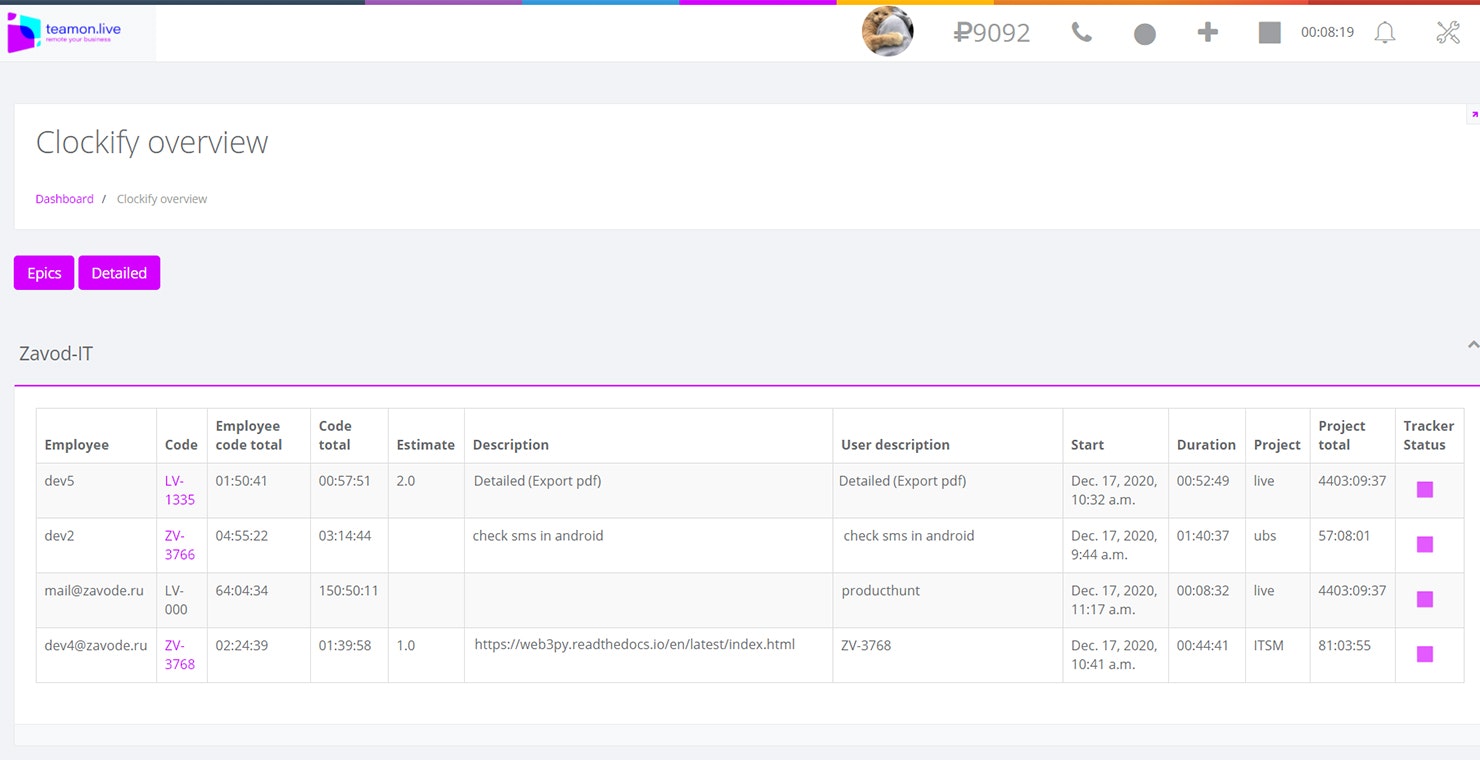The image size is (1480, 760).
Task: Open the notifications bell icon
Action: (x=1385, y=33)
